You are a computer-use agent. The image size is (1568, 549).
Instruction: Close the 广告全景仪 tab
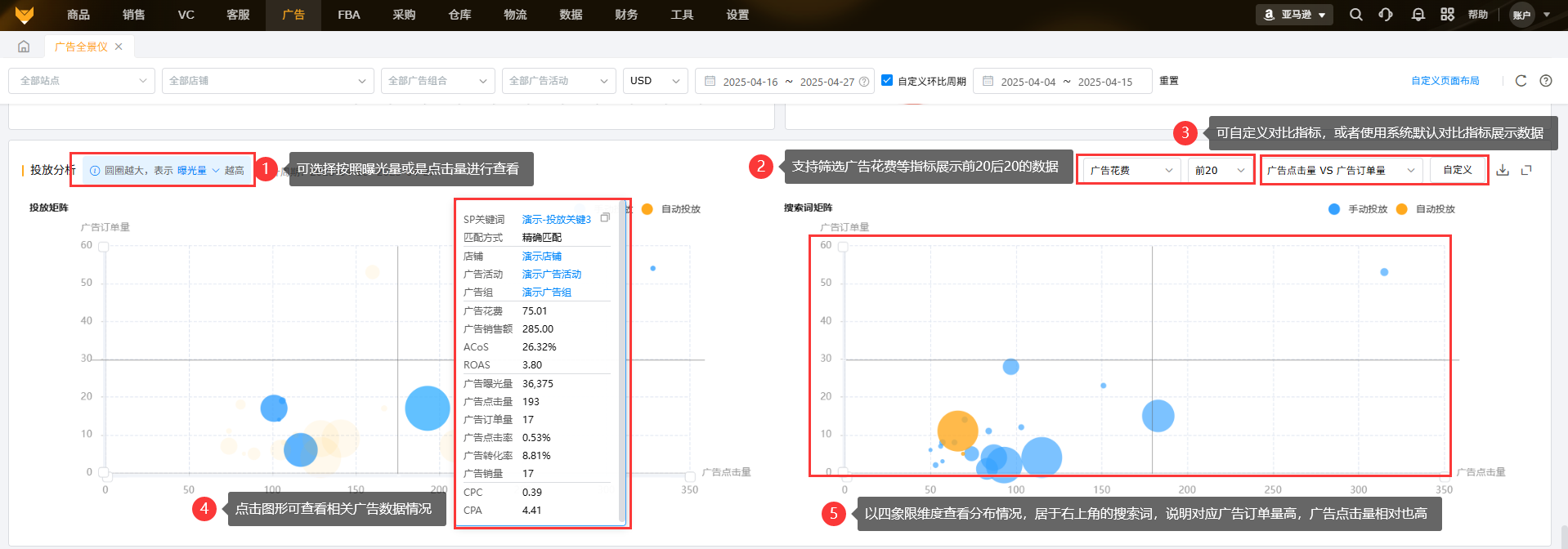coord(119,47)
